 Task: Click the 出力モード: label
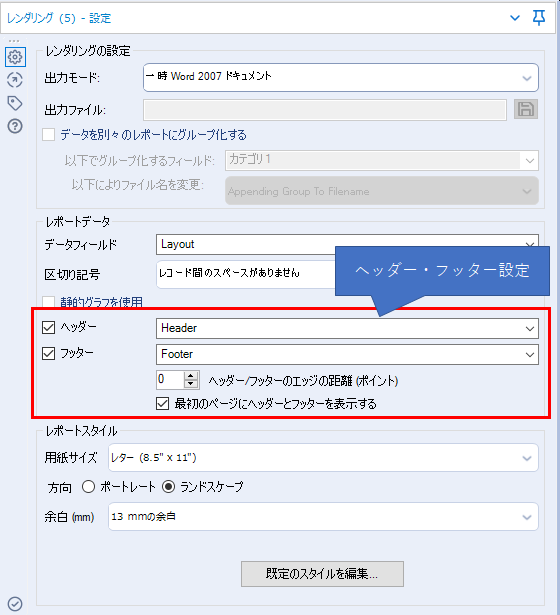(72, 78)
